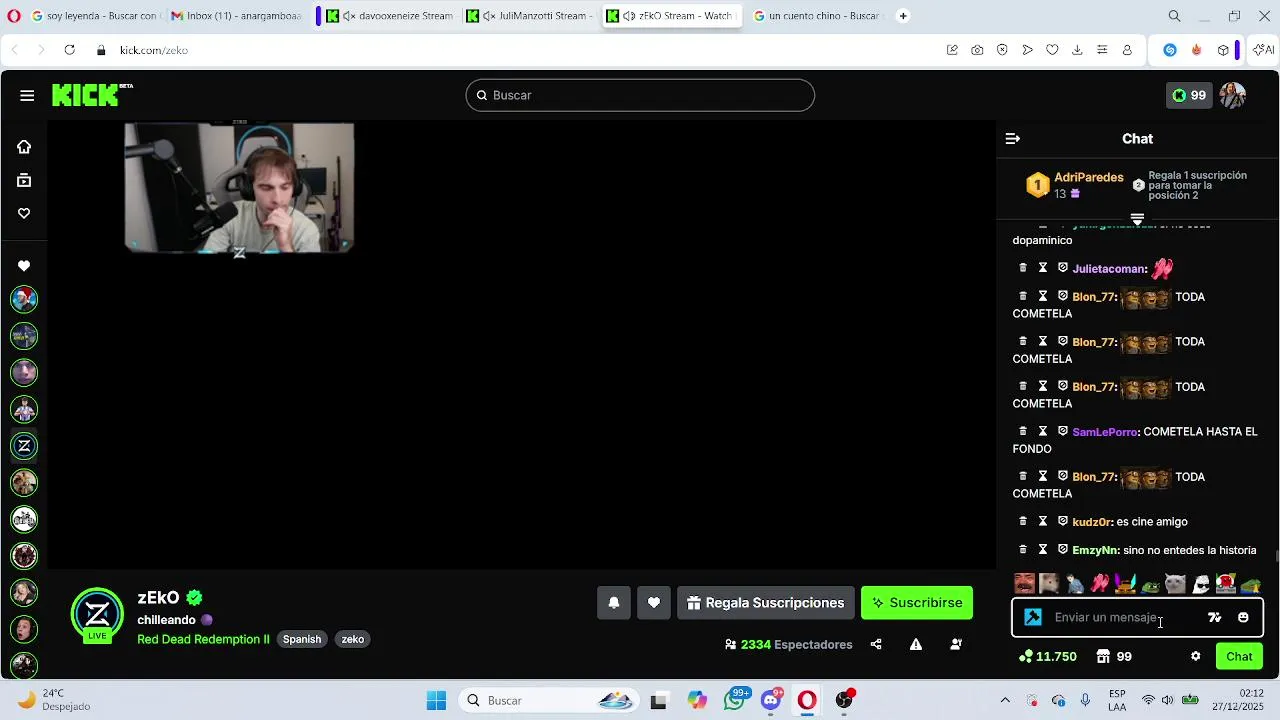Click channel points balance 11.750
The height and width of the screenshot is (720, 1280).
point(1048,657)
